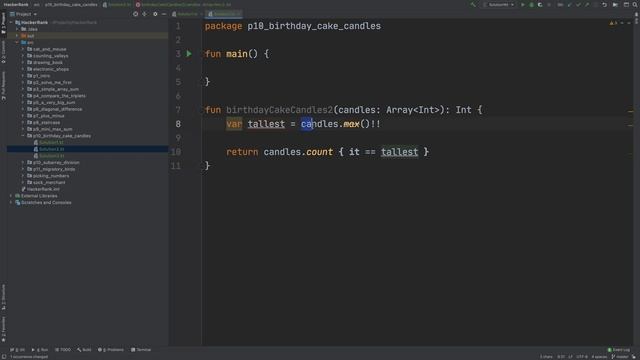This screenshot has height=360, width=640.
Task: Open the Favorites side tab
Action: click(x=3, y=330)
